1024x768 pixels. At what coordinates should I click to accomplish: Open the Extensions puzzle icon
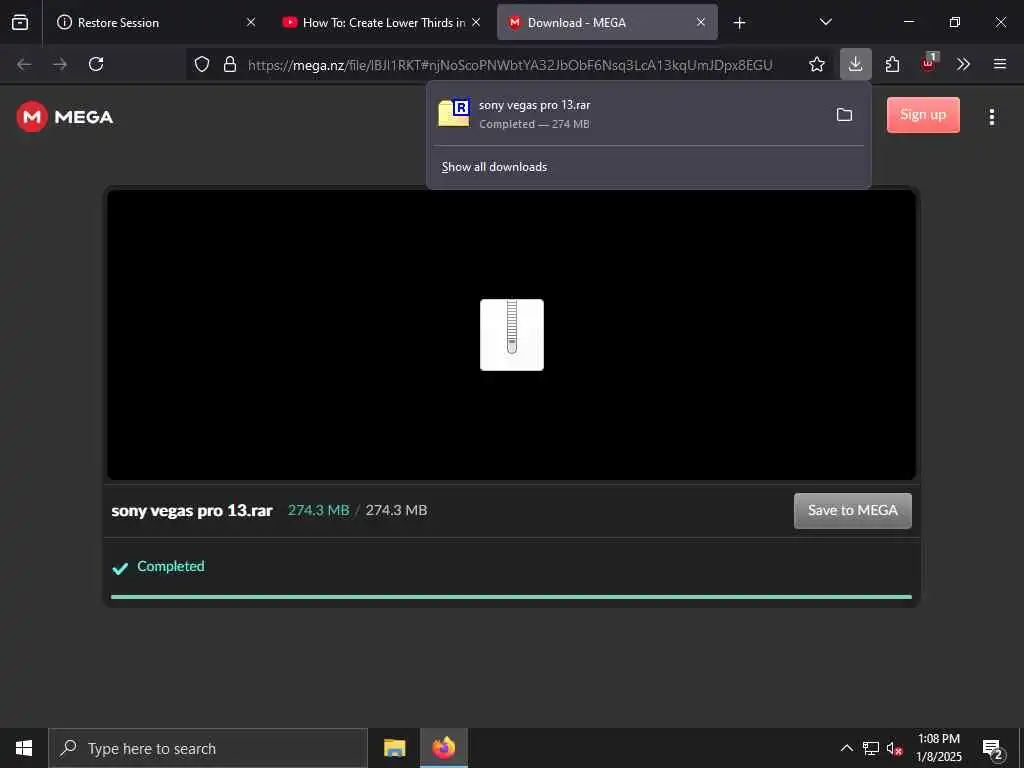coord(892,64)
